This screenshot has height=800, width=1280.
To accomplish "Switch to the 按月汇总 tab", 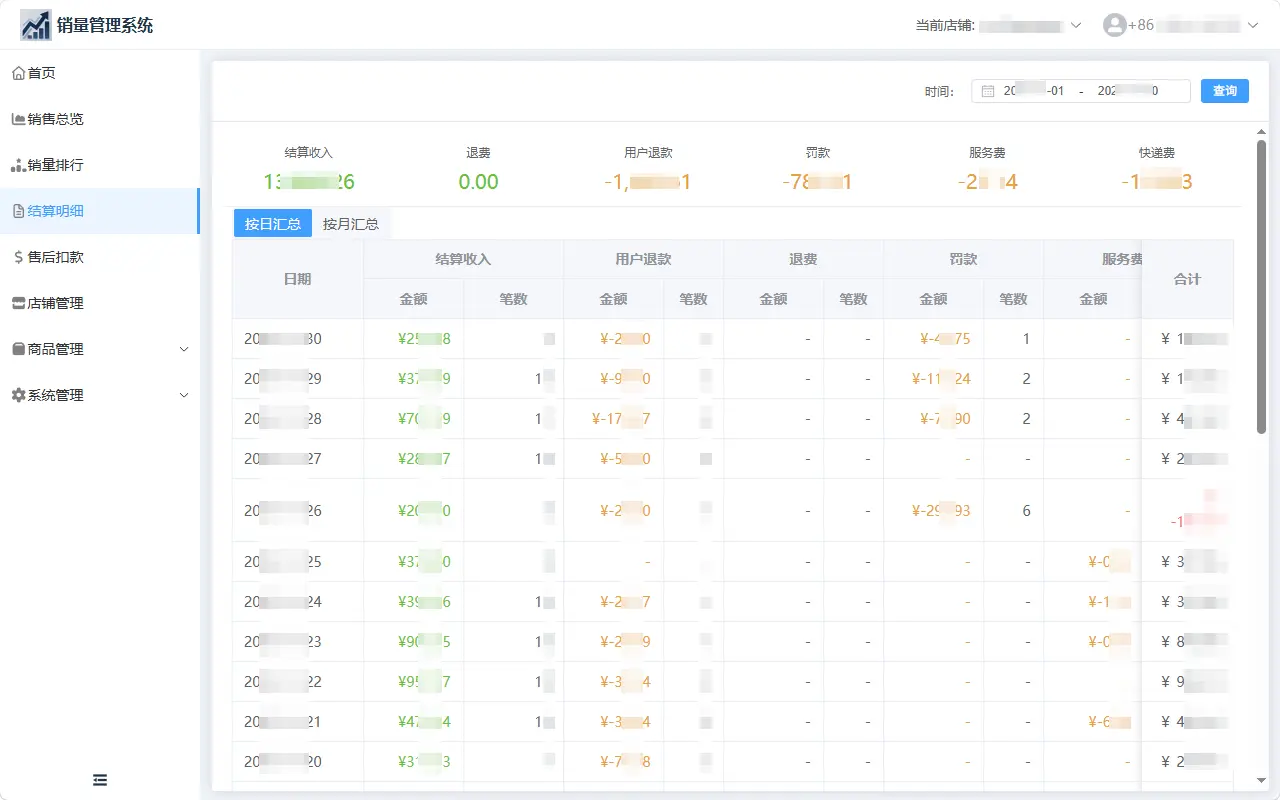I will click(351, 224).
